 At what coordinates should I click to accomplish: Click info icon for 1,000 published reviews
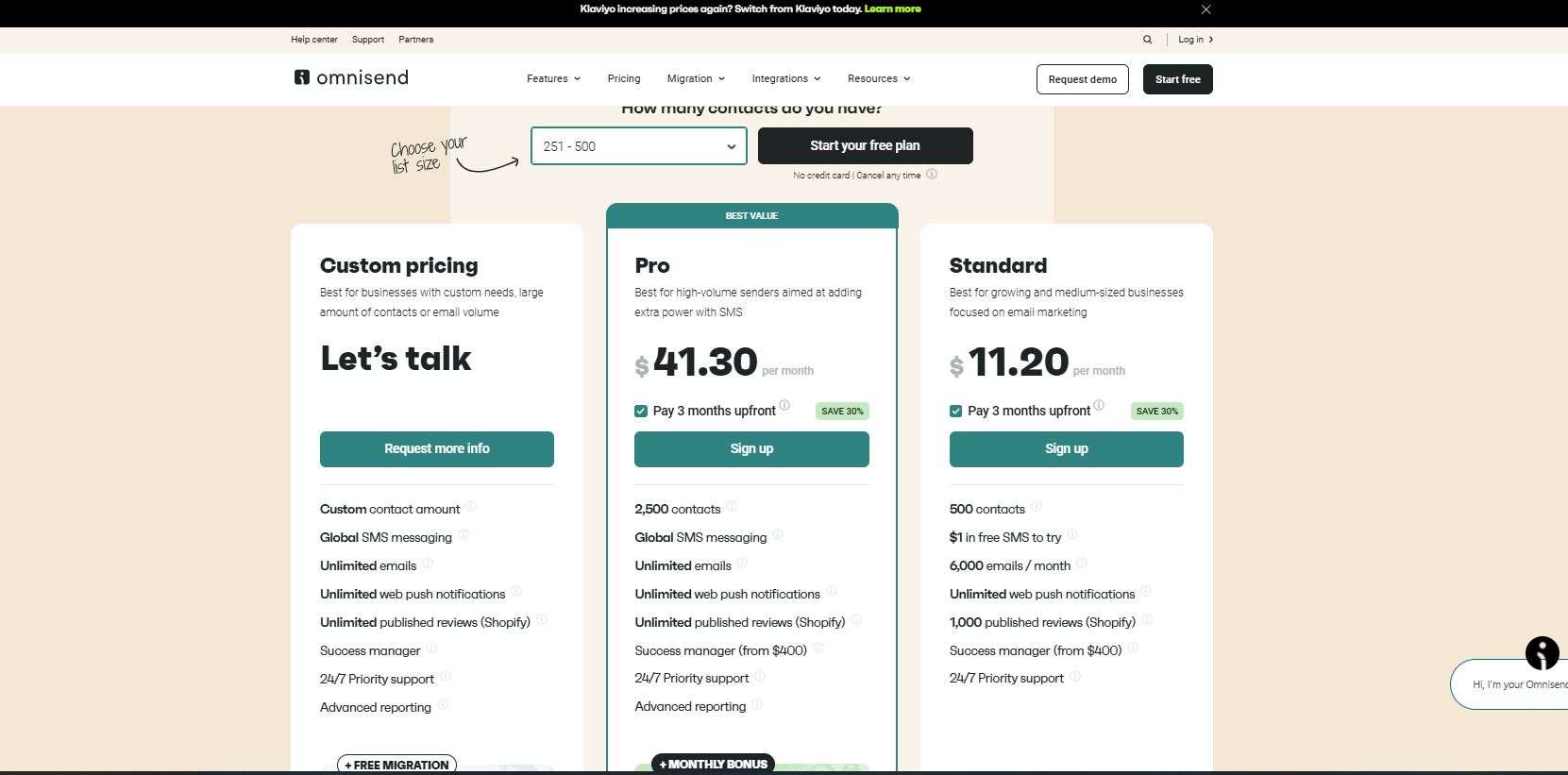click(x=1147, y=619)
